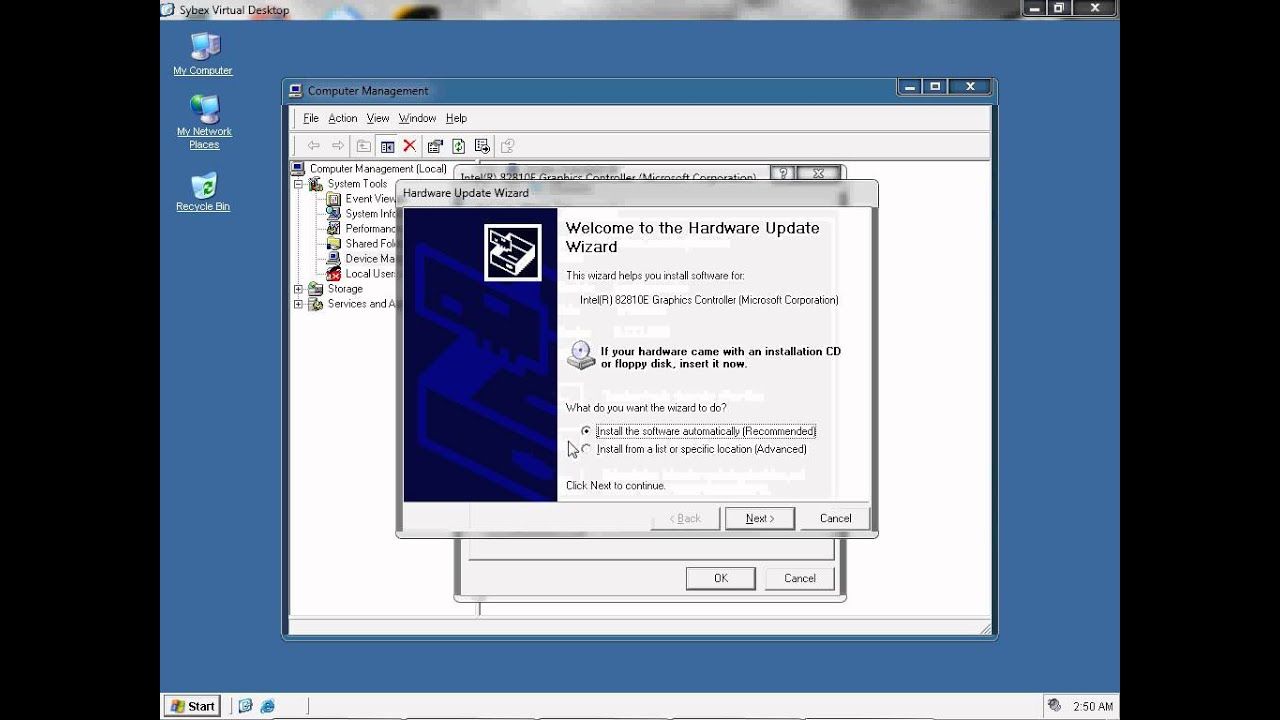Screen dimensions: 1280x720
Task: Open the Help menu
Action: (x=456, y=118)
